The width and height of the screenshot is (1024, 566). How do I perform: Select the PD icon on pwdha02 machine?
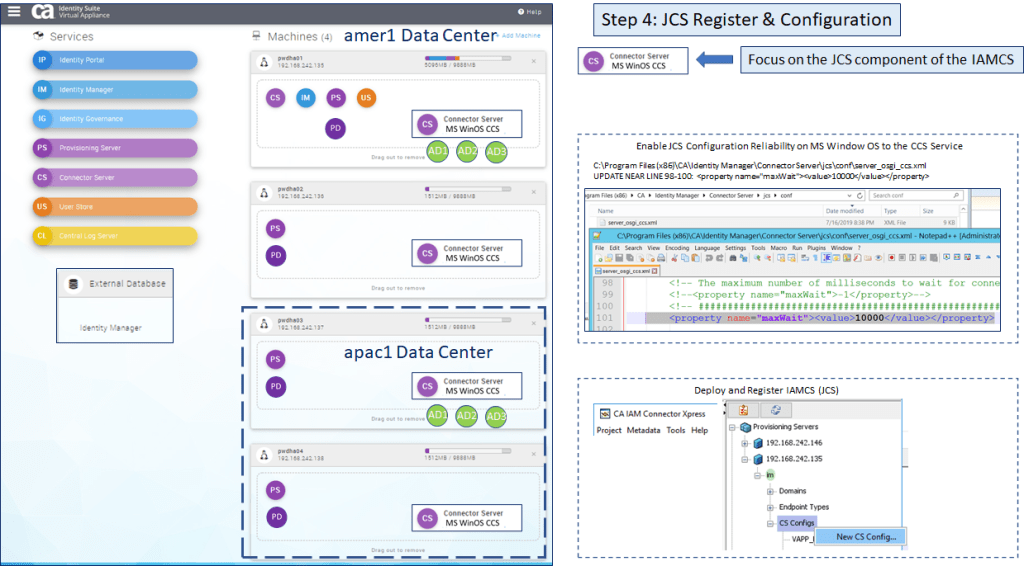tap(275, 256)
